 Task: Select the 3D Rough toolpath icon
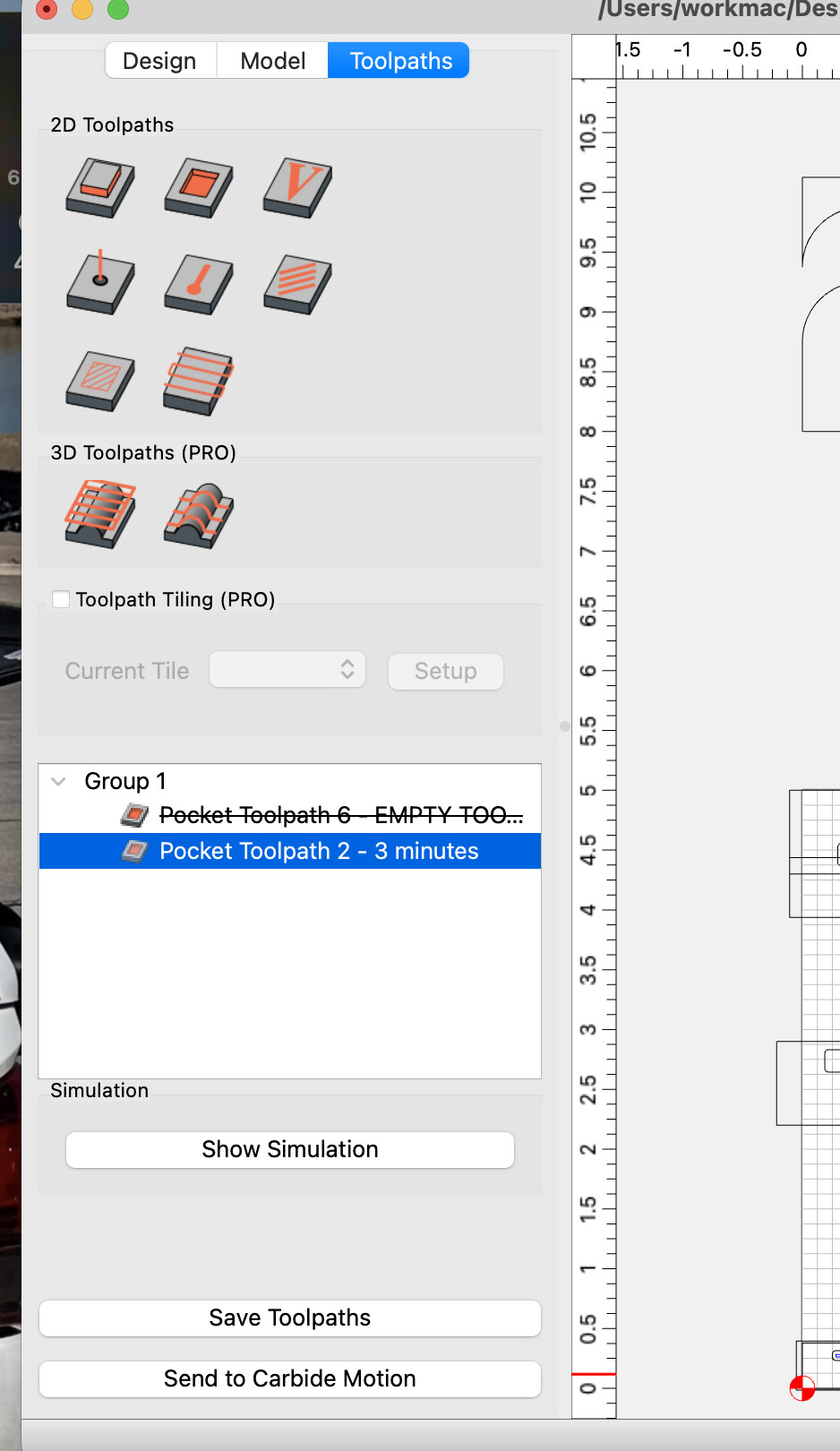point(100,513)
